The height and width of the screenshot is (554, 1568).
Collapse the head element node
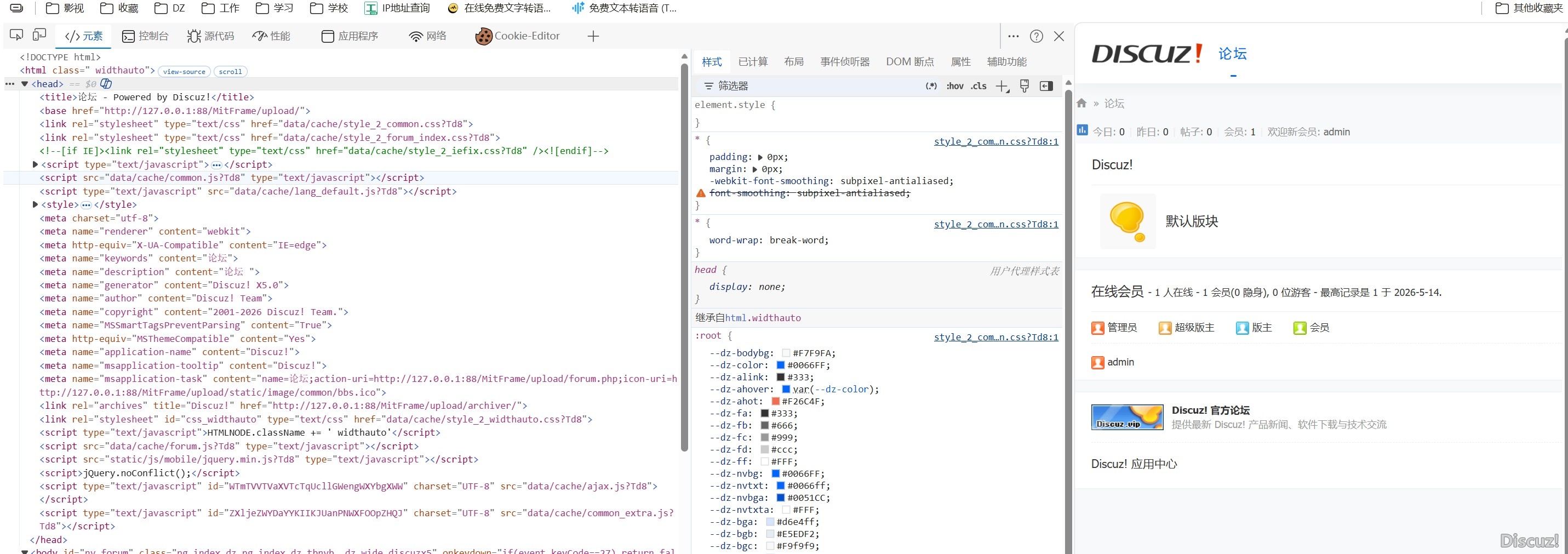coord(25,84)
